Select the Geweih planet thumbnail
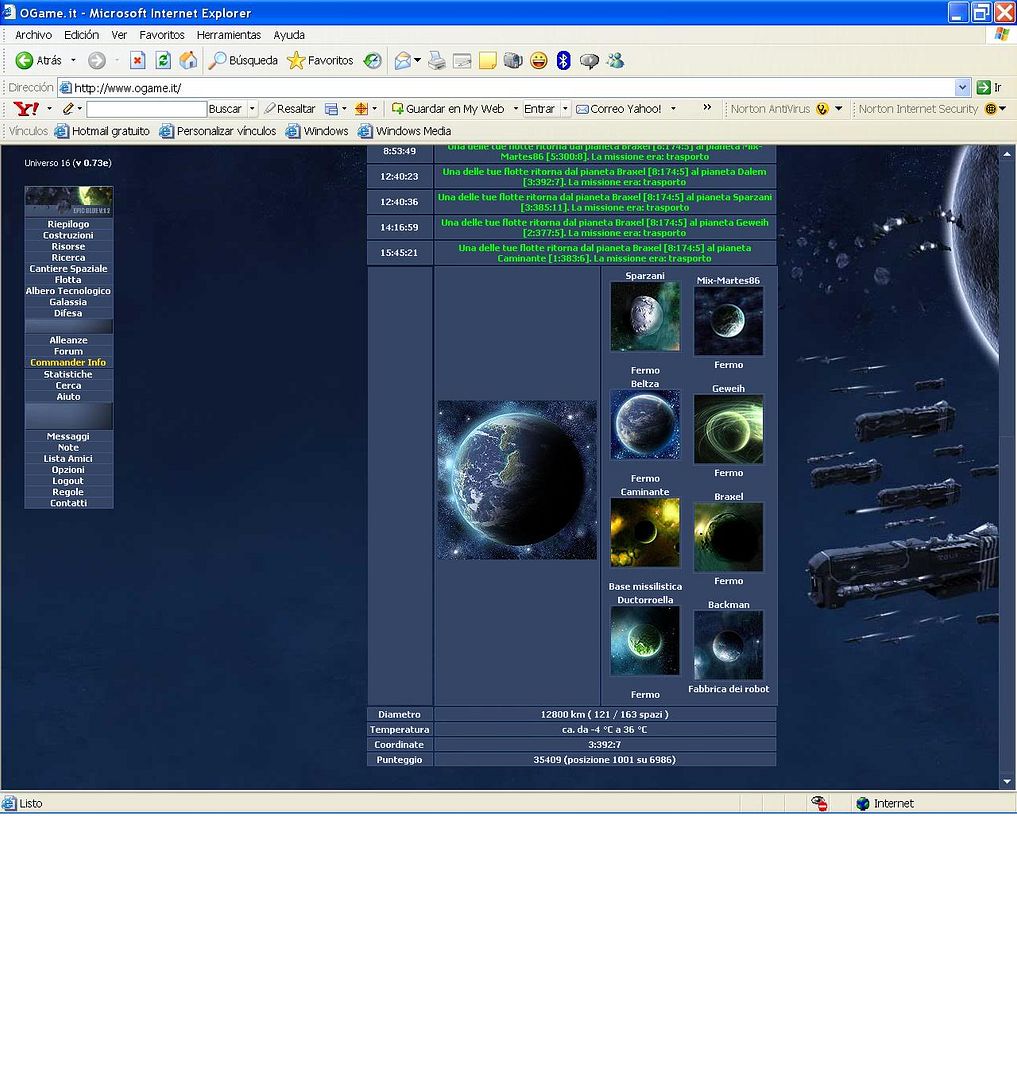 pyautogui.click(x=728, y=429)
